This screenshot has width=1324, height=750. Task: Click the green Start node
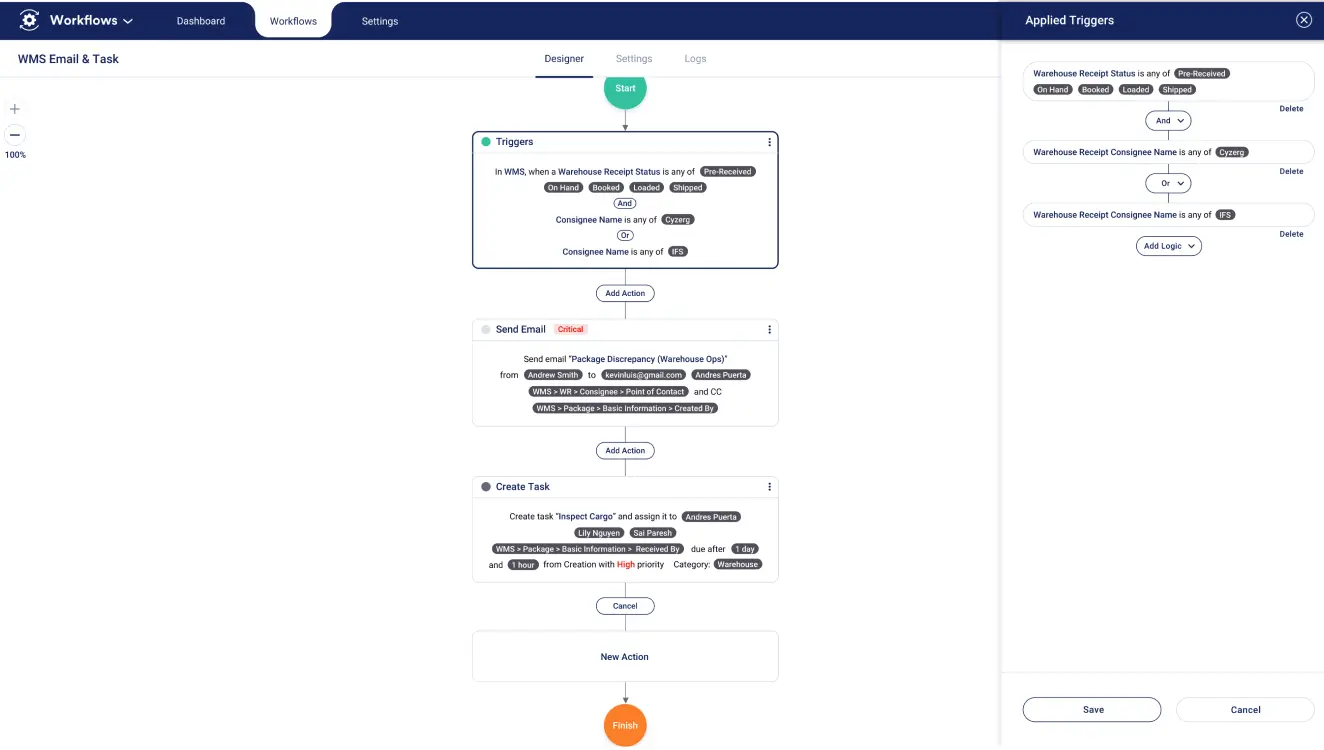tap(625, 88)
